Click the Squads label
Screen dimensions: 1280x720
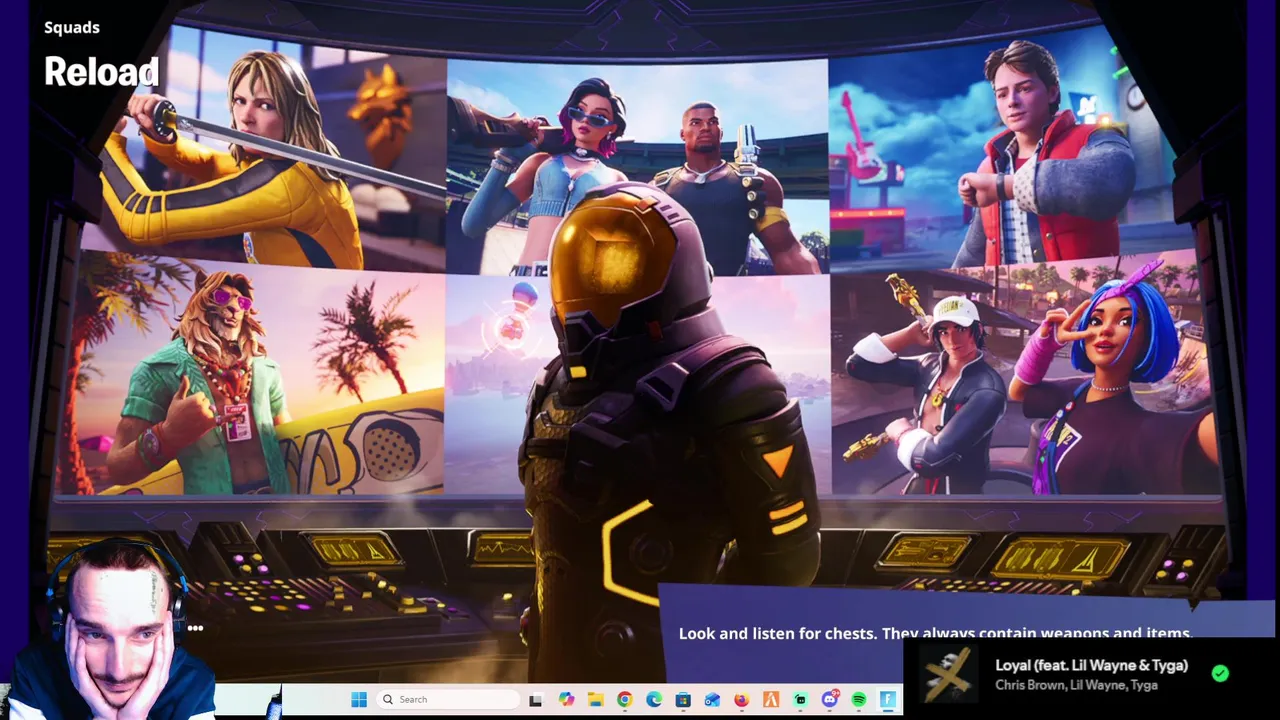72,27
